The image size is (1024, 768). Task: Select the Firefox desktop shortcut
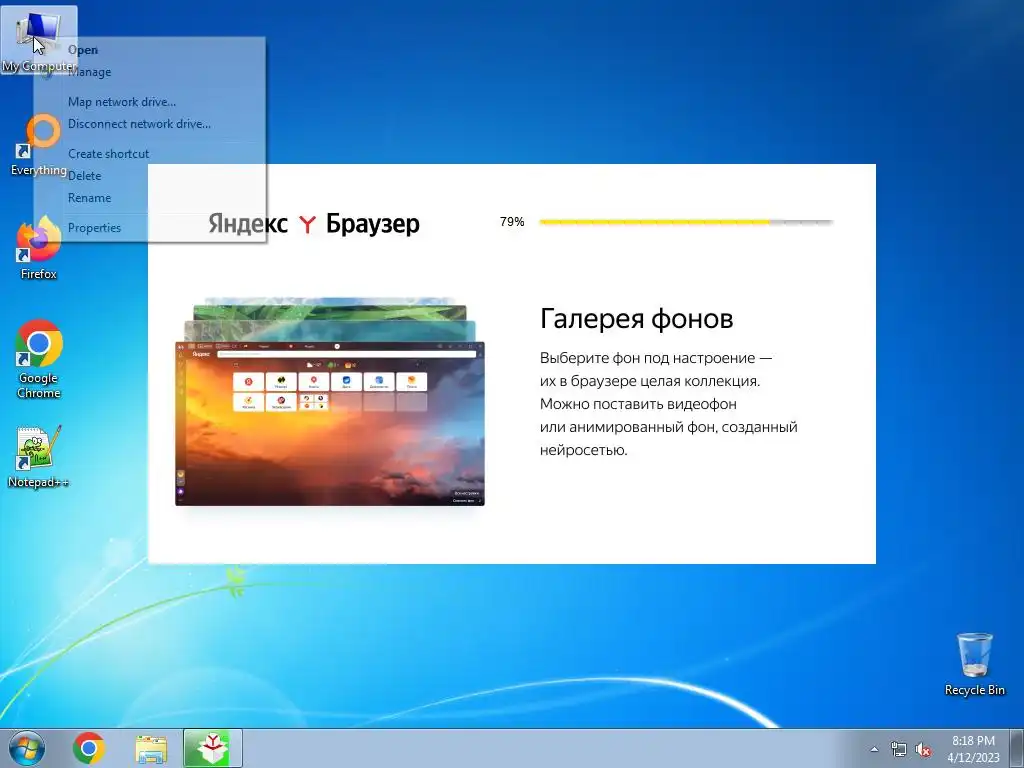click(x=39, y=248)
